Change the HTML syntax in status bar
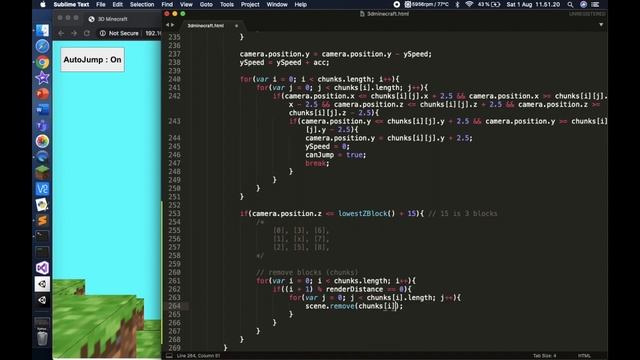The image size is (640, 360). 584,356
